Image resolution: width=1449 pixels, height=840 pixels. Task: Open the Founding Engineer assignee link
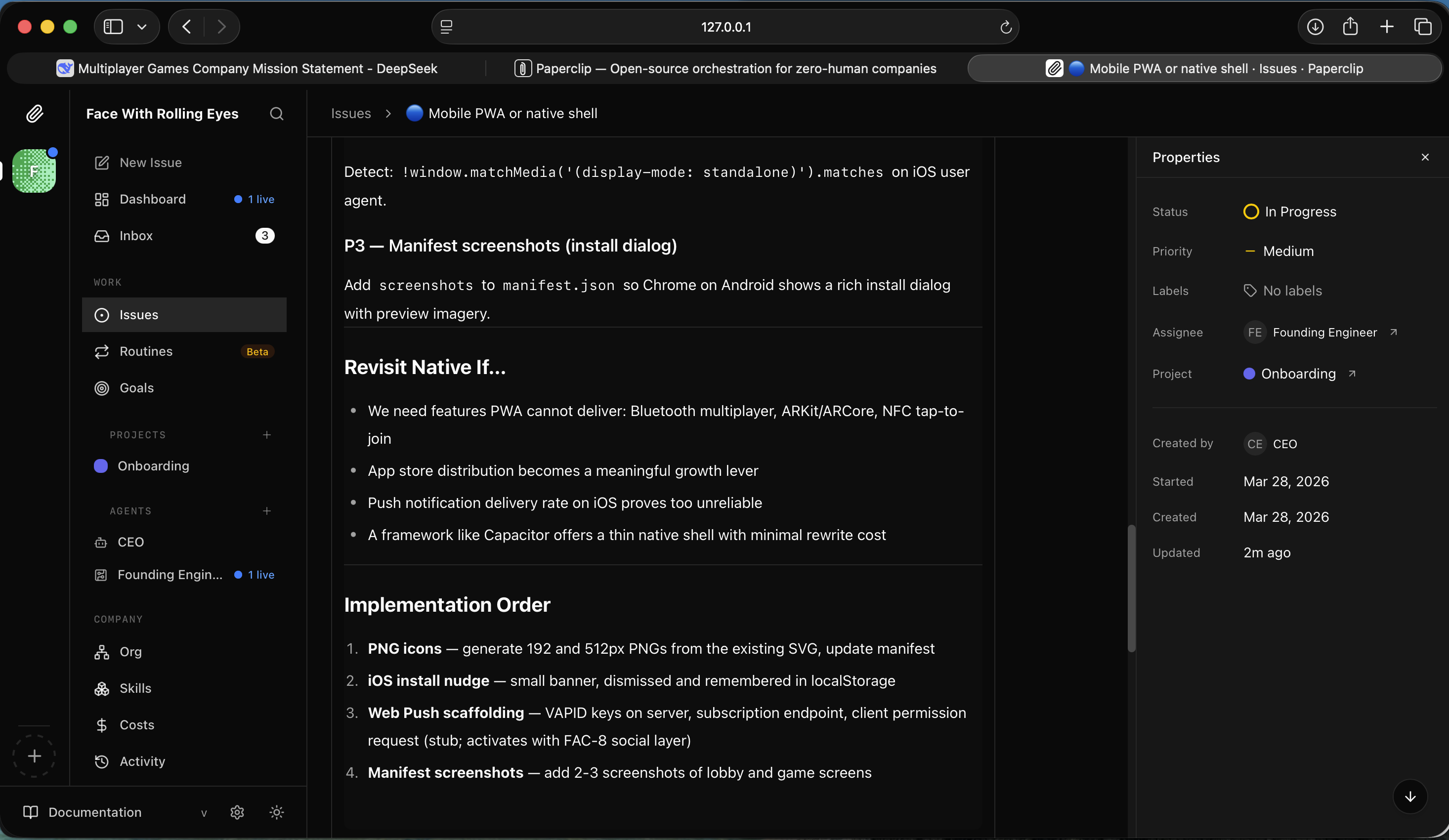pyautogui.click(x=1325, y=333)
